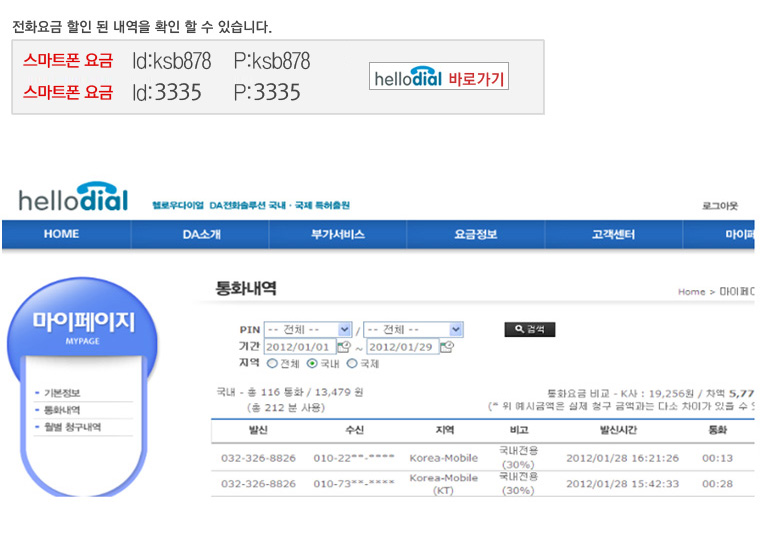761x543 pixels.
Task: Select the 국내 region radio button
Action: pyautogui.click(x=312, y=363)
